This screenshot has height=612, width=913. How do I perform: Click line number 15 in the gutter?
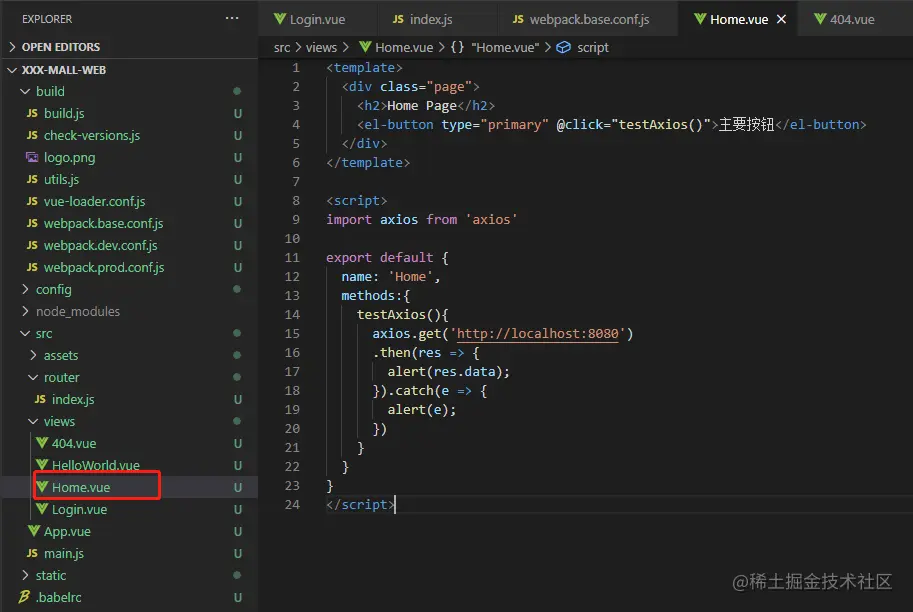tap(292, 333)
